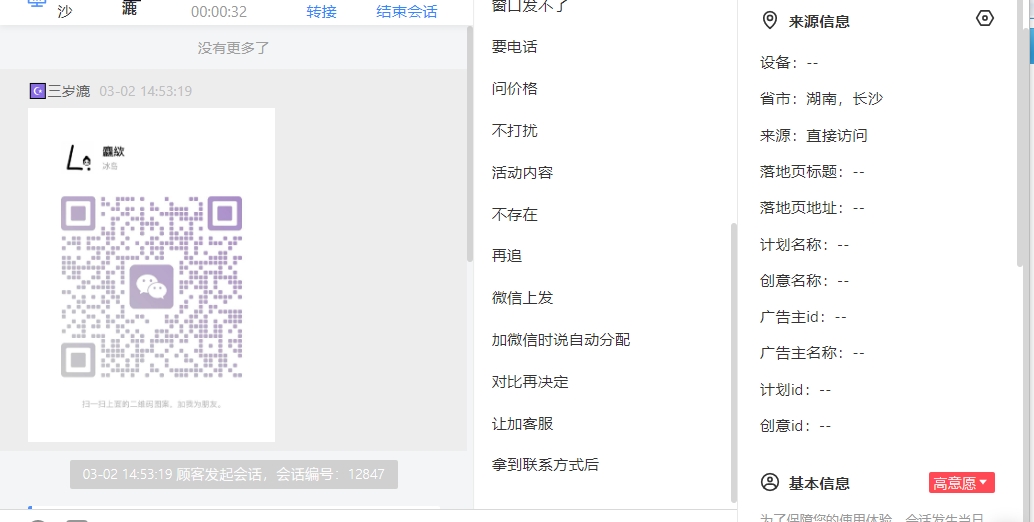Click the 广告主名称 info row
Image resolution: width=1034 pixels, height=522 pixels.
pos(812,353)
